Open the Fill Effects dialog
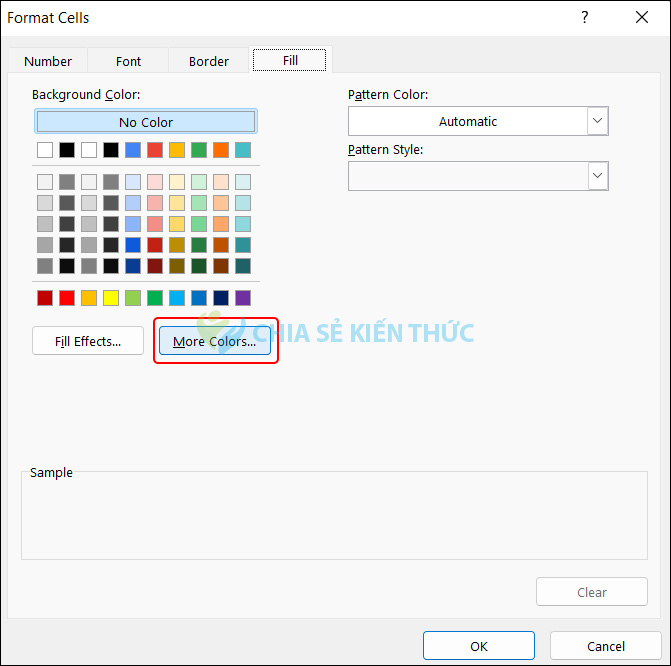This screenshot has width=671, height=666. point(88,341)
